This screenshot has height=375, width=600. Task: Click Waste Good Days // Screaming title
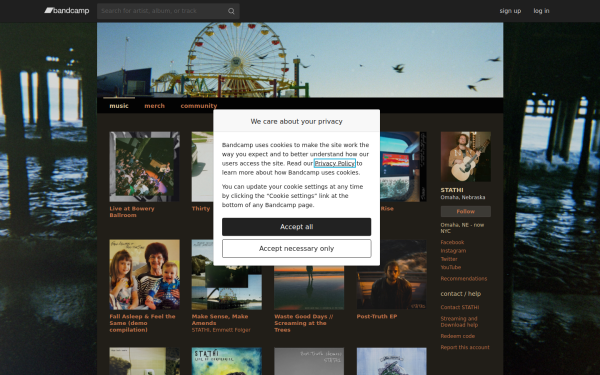coord(304,323)
